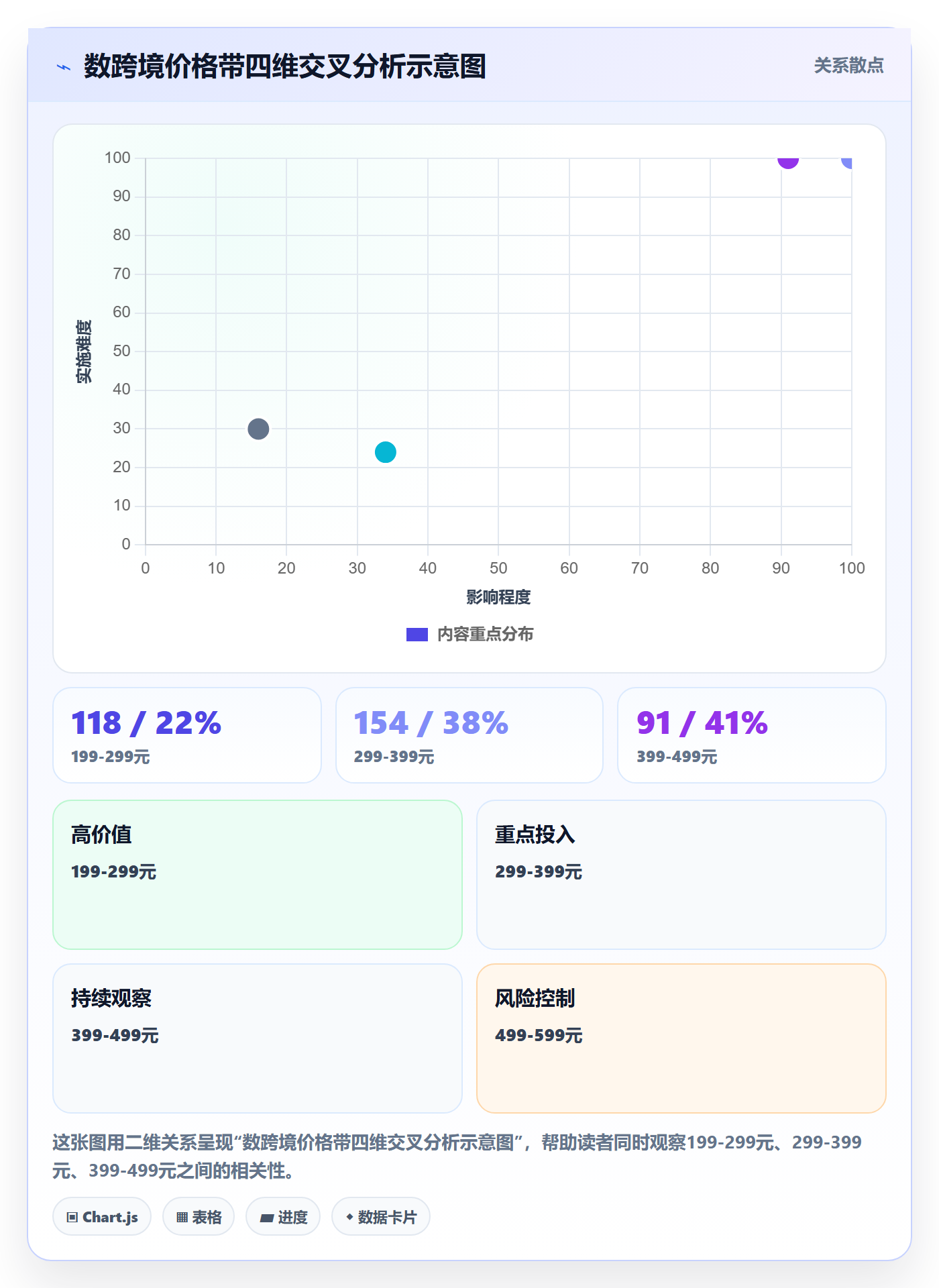This screenshot has width=939, height=1288.
Task: Click the x-axis tick label 70
Action: (640, 568)
